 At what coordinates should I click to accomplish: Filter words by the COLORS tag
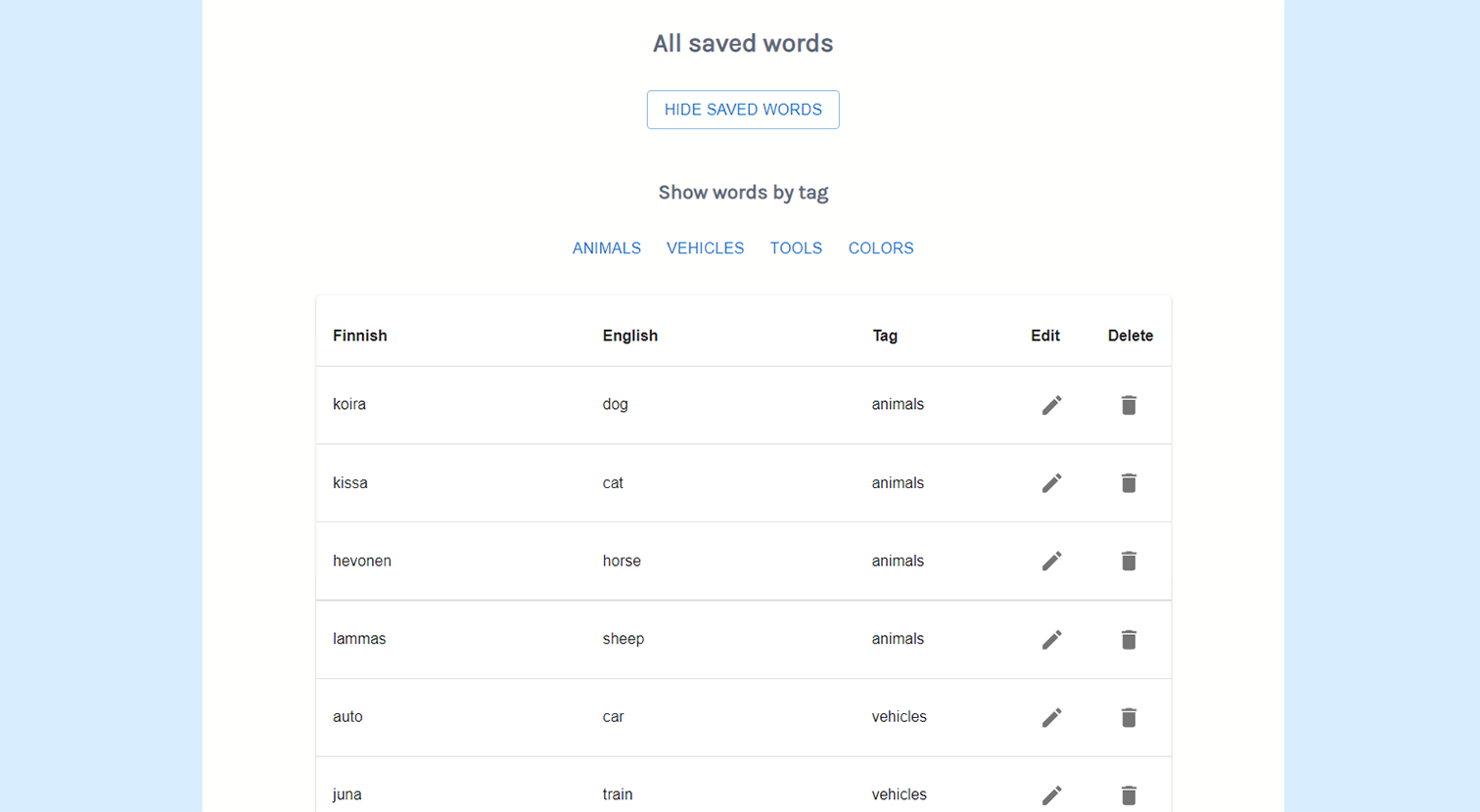(880, 248)
